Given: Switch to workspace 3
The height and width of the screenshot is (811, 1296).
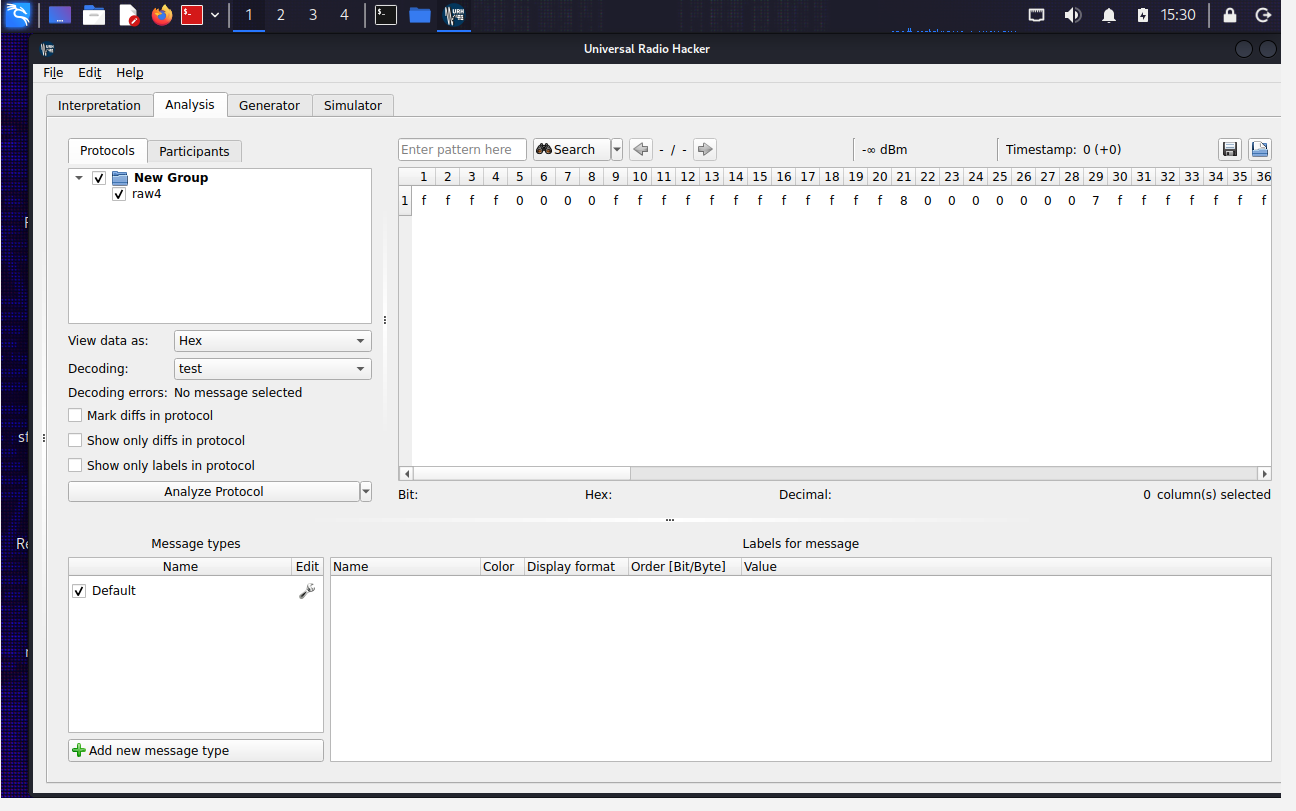Looking at the screenshot, I should pyautogui.click(x=313, y=15).
